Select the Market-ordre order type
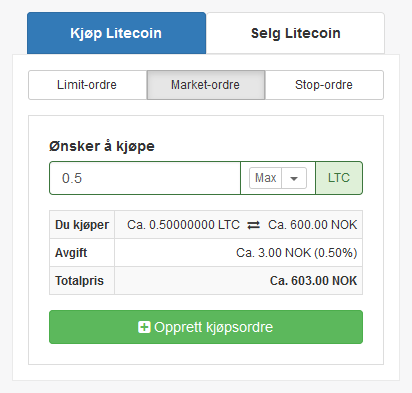 point(206,85)
